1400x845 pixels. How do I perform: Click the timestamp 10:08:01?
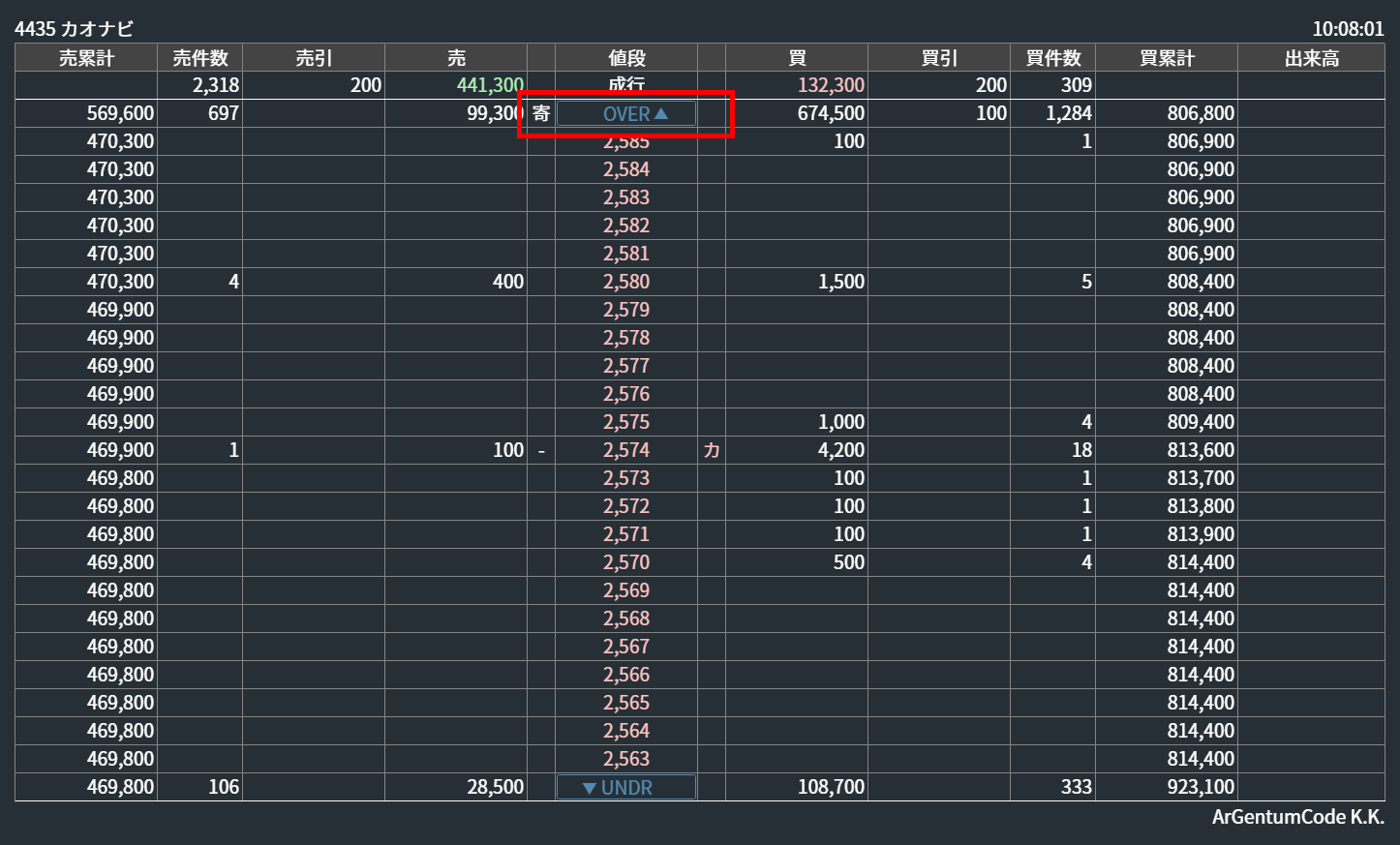click(1348, 28)
